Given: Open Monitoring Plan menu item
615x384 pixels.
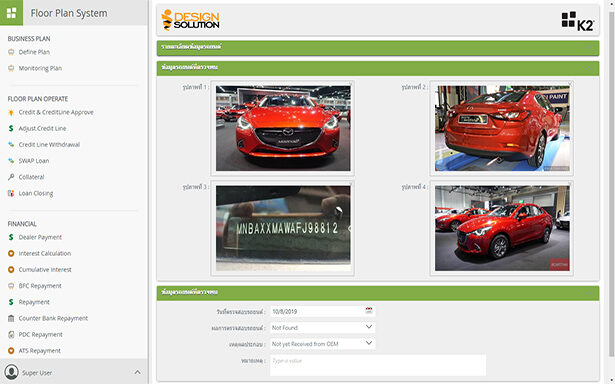Looking at the screenshot, I should pyautogui.click(x=40, y=68).
